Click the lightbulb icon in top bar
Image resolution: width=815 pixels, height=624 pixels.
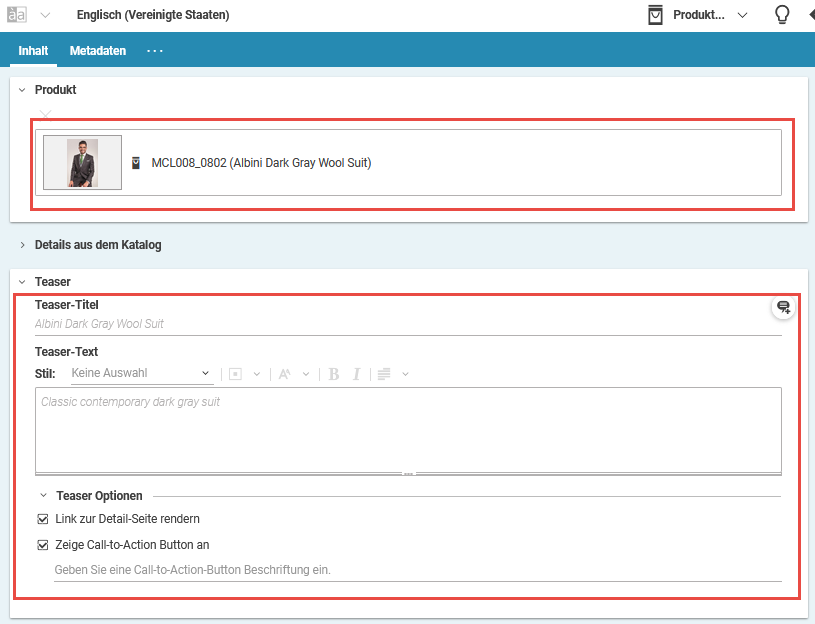click(x=783, y=15)
